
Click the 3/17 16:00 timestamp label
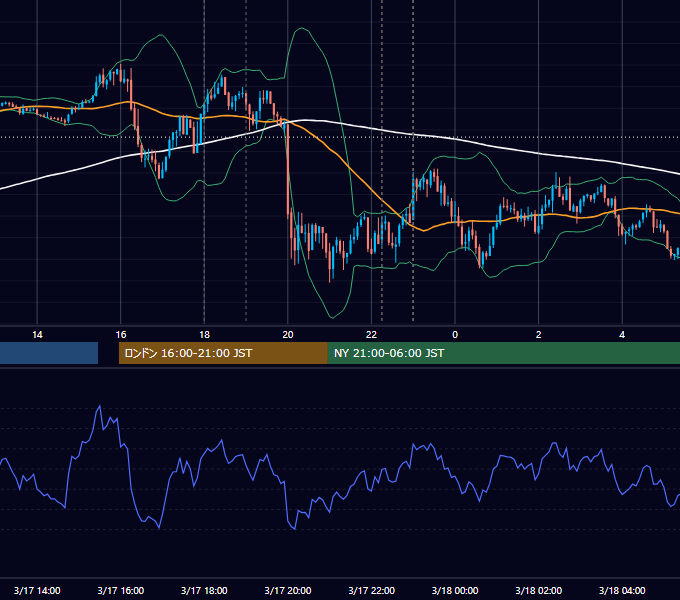(x=121, y=590)
